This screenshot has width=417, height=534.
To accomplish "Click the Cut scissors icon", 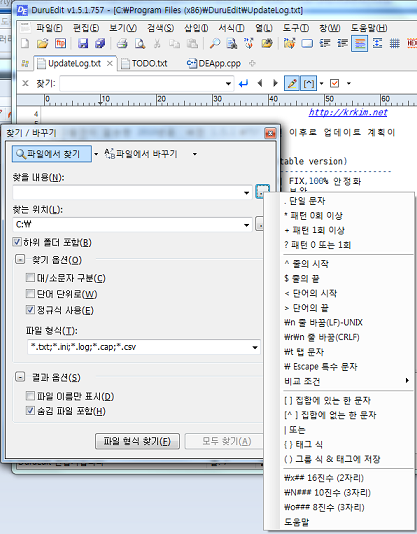I will click(157, 44).
